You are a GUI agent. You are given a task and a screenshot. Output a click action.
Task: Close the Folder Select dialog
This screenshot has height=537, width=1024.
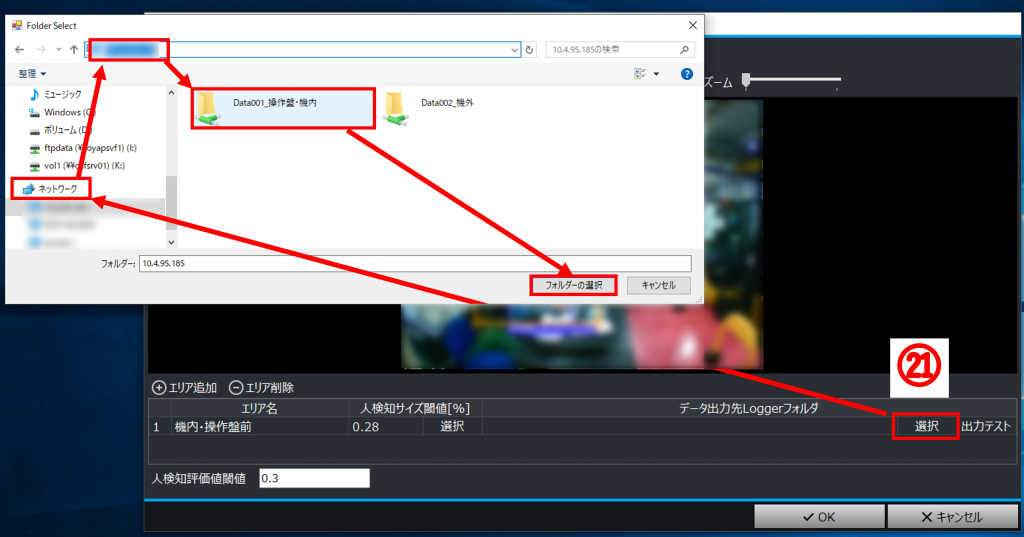pyautogui.click(x=692, y=25)
